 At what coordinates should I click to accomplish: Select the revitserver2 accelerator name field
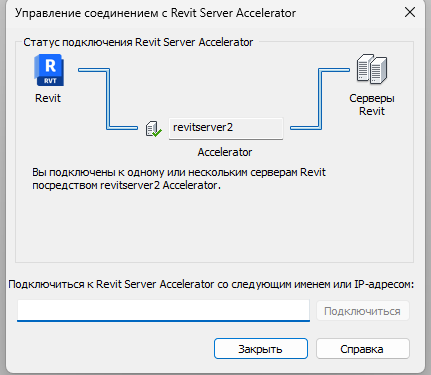pos(226,128)
